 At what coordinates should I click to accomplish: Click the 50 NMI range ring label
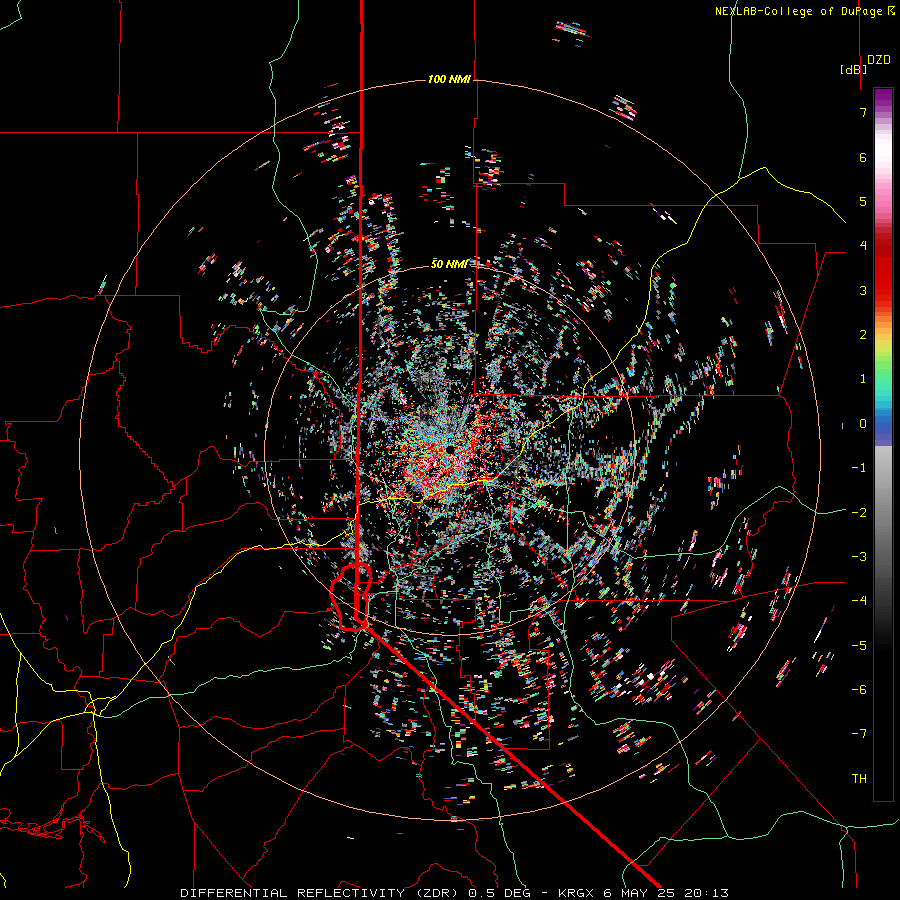click(449, 264)
